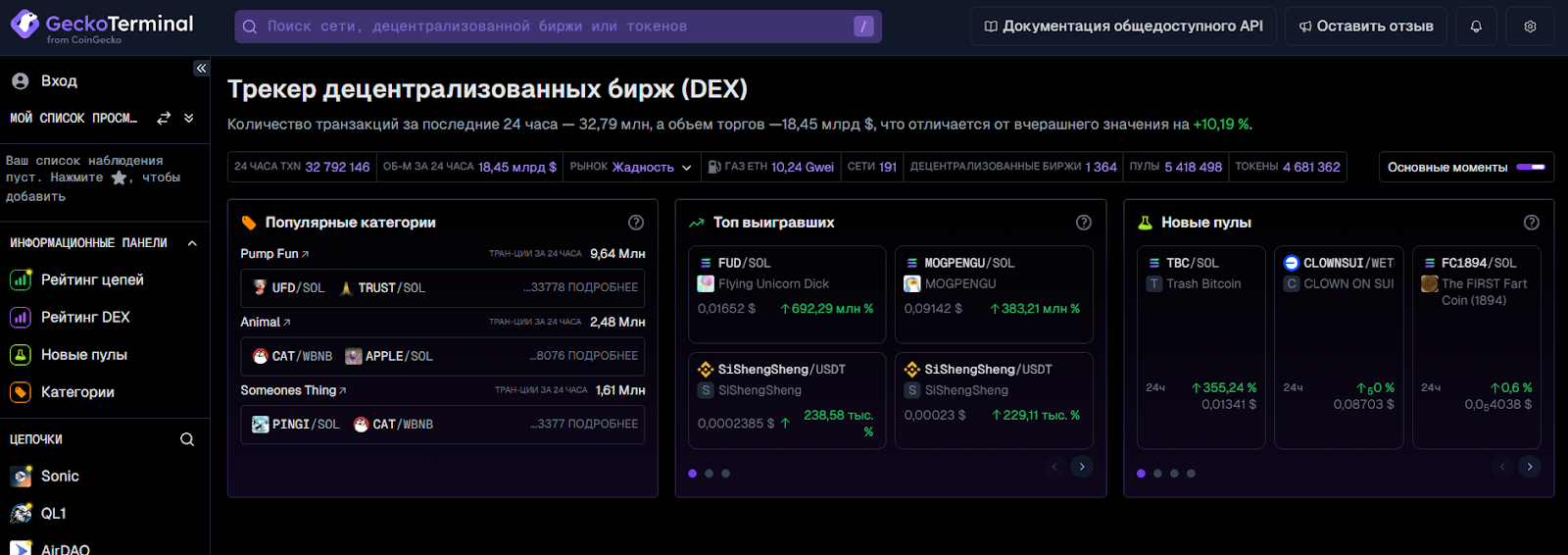Click the Токены 4 681 362 stat
This screenshot has width=1568, height=555.
[x=1287, y=167]
